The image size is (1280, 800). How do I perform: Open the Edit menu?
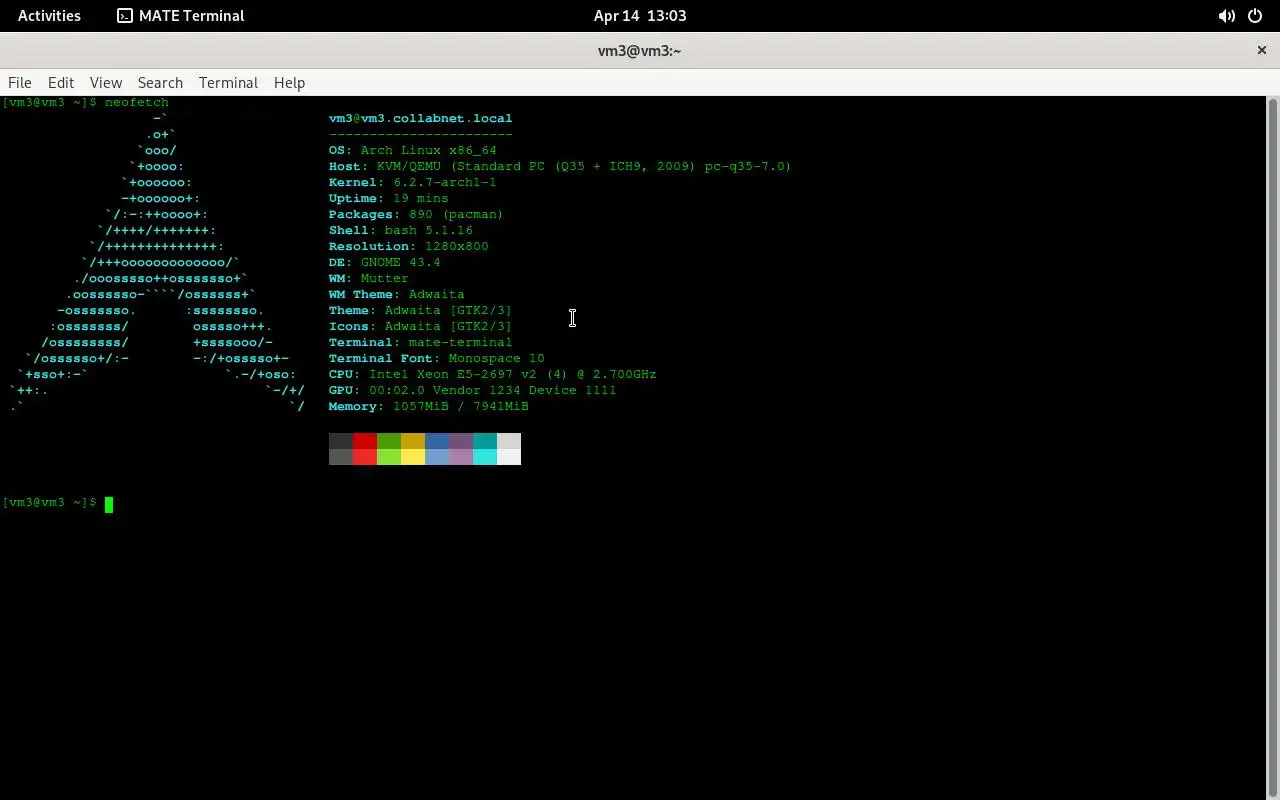61,83
